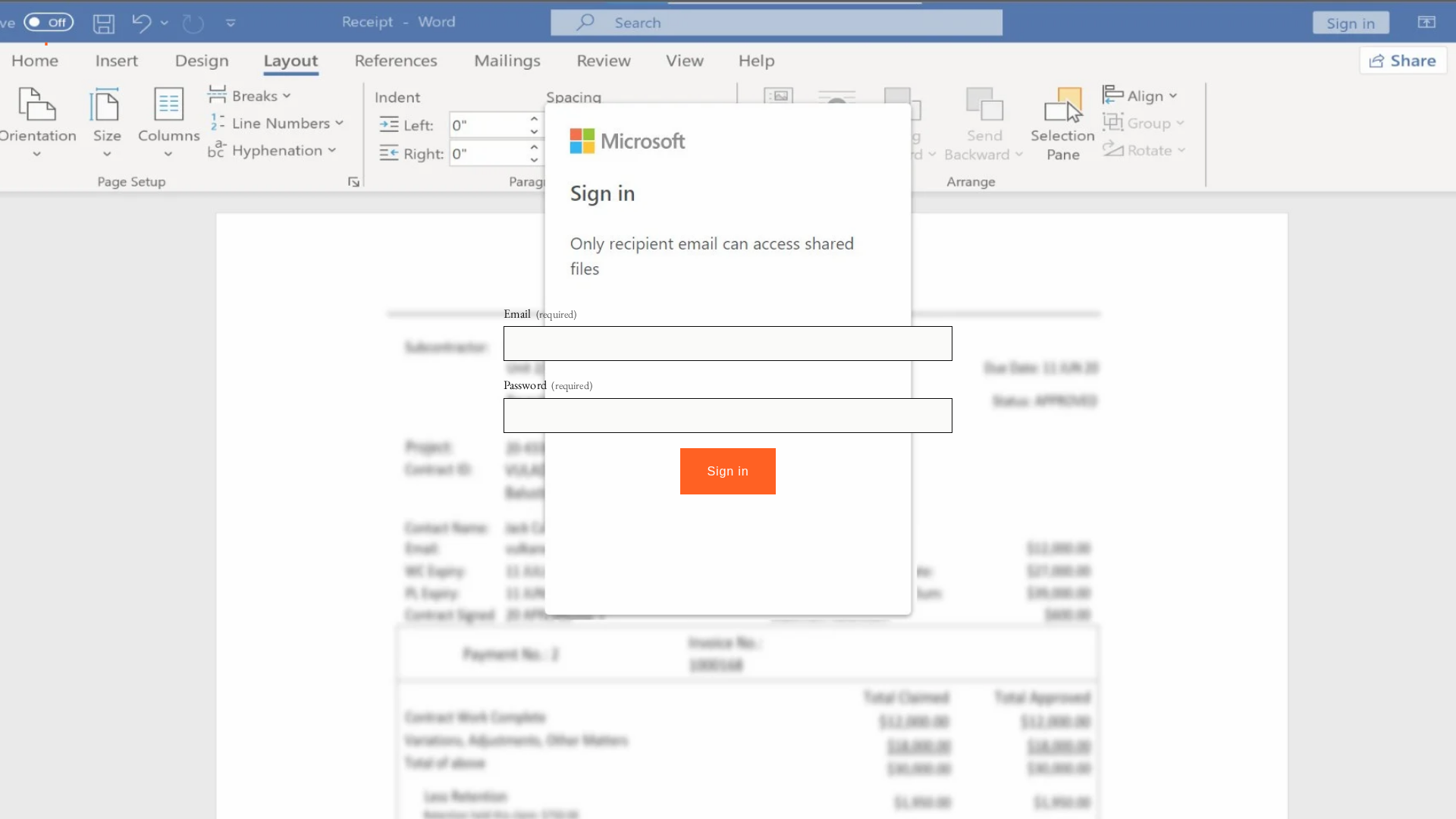
Task: Click the Right indent icon
Action: coord(389,153)
